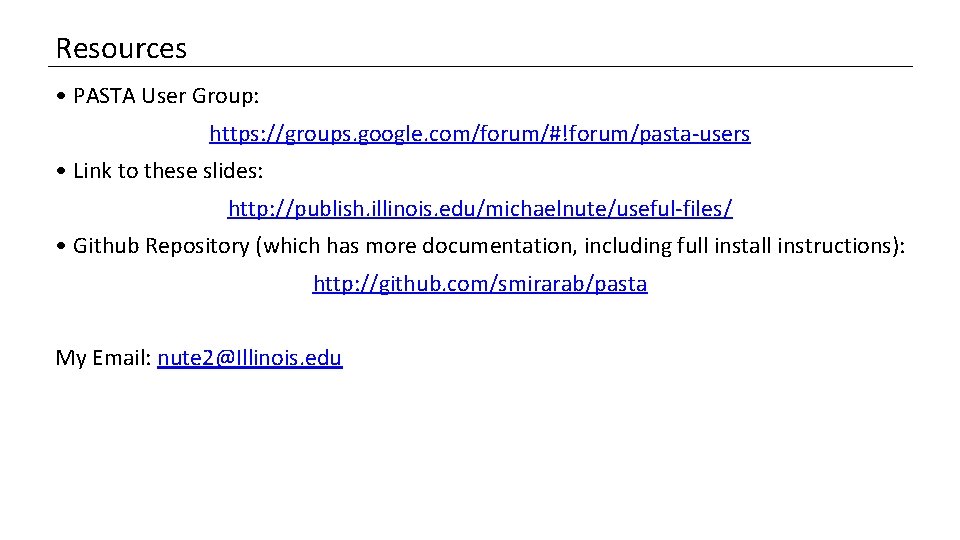Image resolution: width=960 pixels, height=540 pixels.
Task: Open the publish.illinois.edu useful-files link
Action: tap(480, 208)
